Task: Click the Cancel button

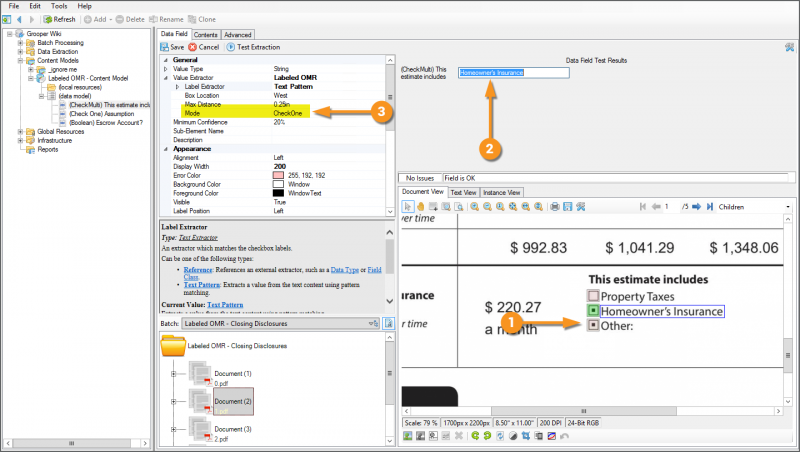Action: (x=204, y=47)
